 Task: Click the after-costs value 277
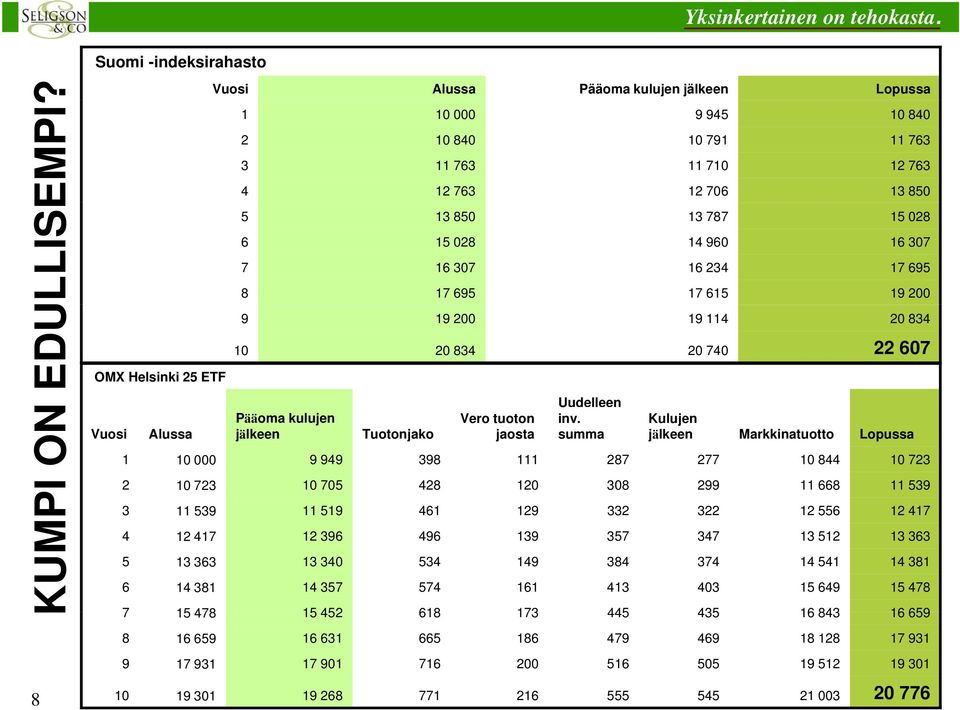coord(708,460)
